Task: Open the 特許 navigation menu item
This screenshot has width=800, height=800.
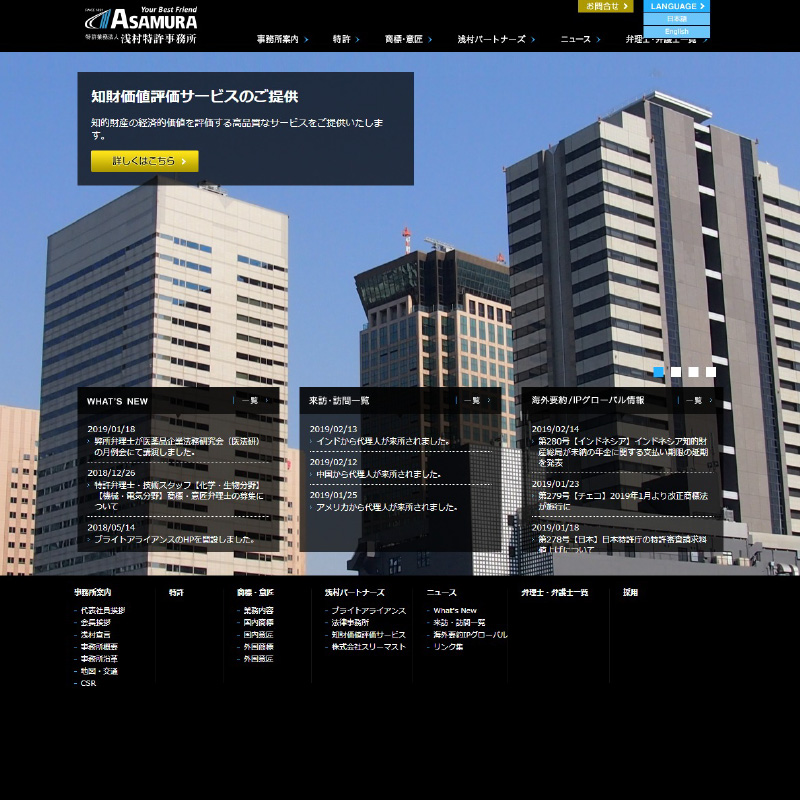Action: click(345, 40)
